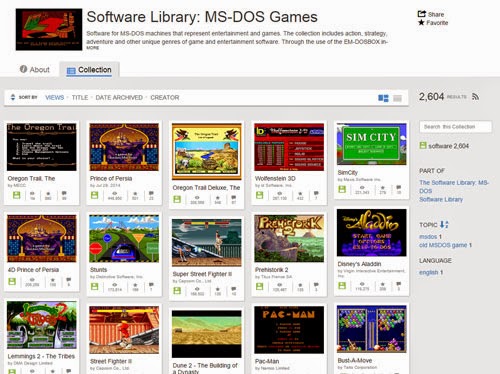Open Oregon Trail Deluxe thumbnail
Screen dimensions: 500x374
[207, 152]
